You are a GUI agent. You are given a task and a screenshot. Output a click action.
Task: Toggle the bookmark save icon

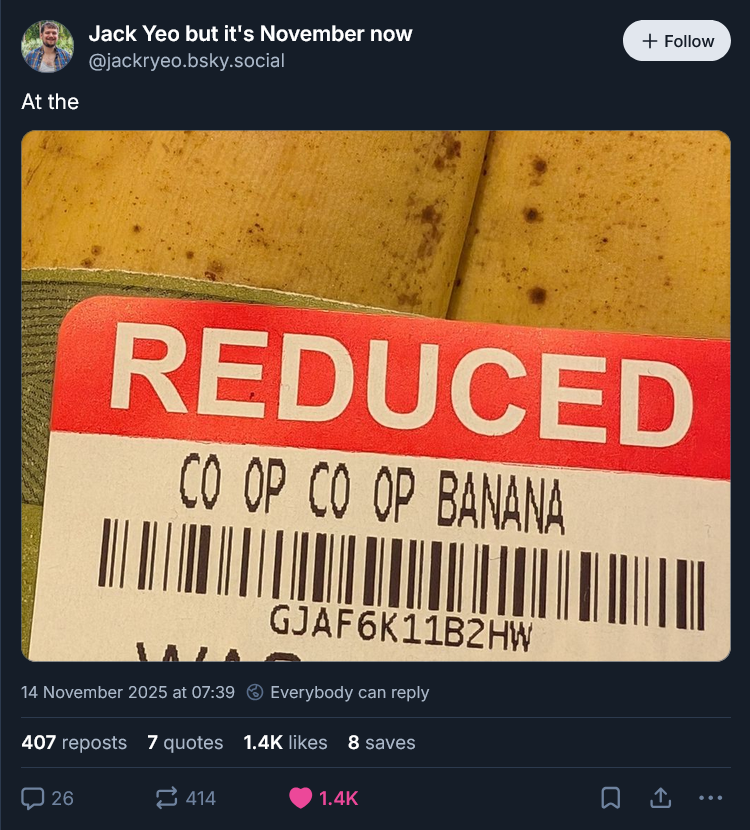[610, 798]
